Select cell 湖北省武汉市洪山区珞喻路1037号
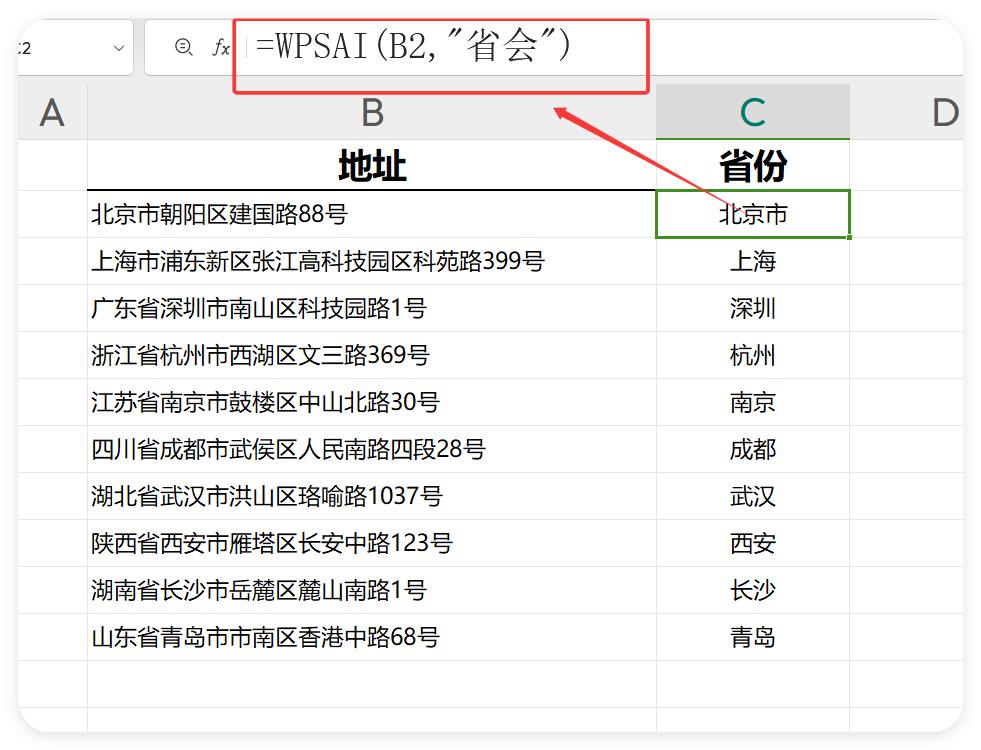 coord(372,496)
